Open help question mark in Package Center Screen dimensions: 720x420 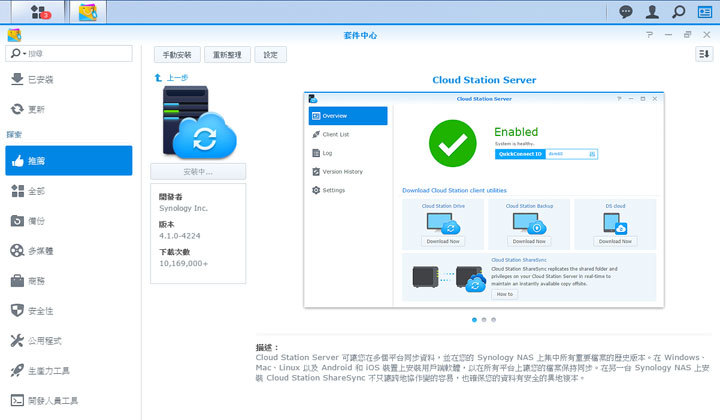click(649, 35)
